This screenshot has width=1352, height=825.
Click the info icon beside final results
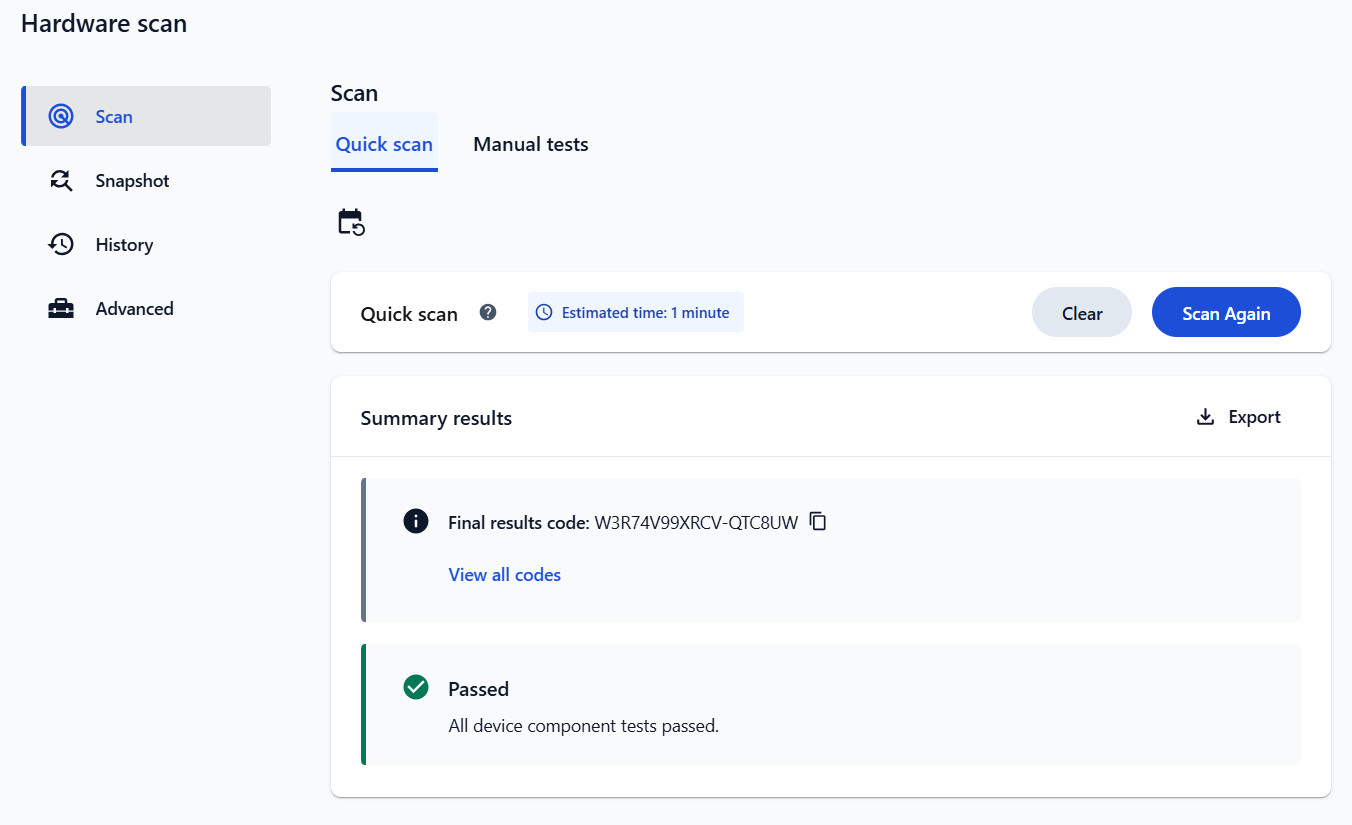click(416, 521)
